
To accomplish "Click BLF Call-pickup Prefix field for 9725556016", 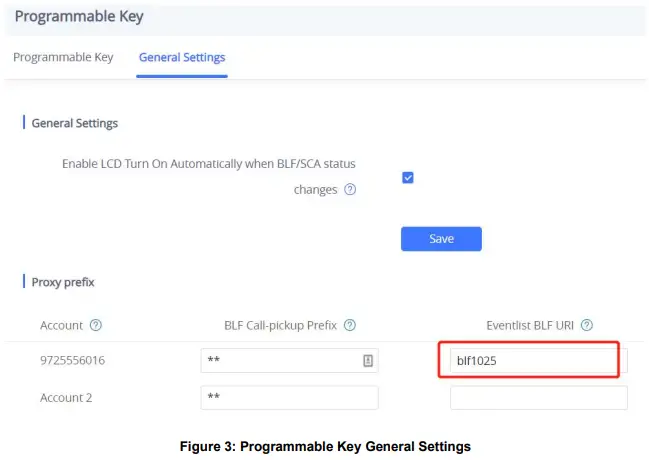I will [x=280, y=360].
